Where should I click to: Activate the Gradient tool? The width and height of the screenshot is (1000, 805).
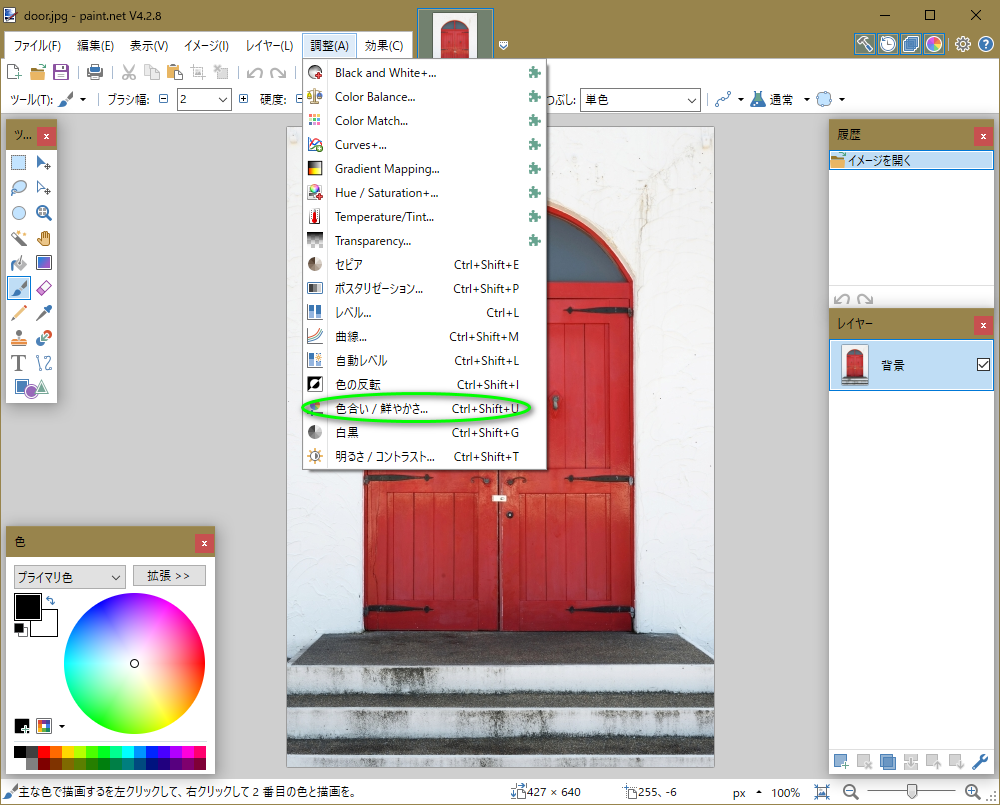click(44, 263)
